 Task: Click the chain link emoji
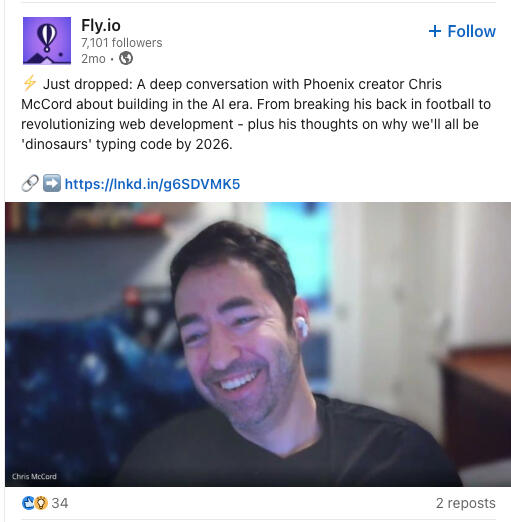coord(30,183)
